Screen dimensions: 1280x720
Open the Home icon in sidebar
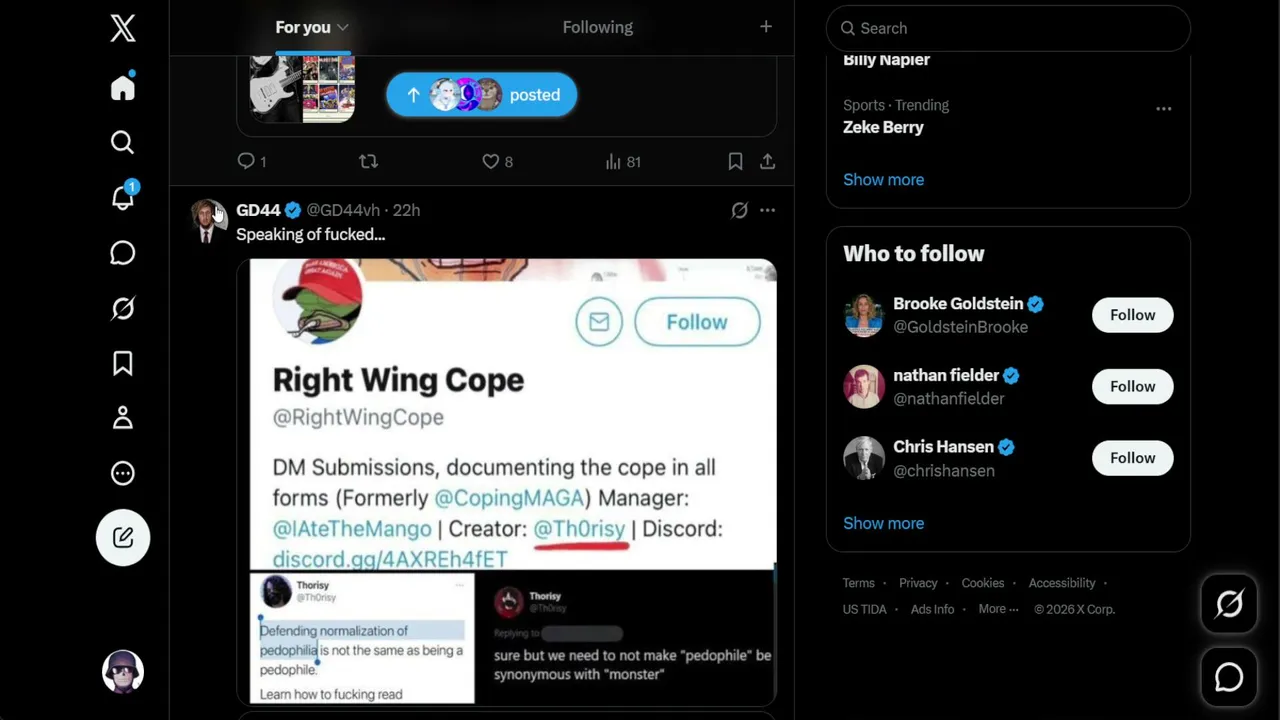coord(123,88)
